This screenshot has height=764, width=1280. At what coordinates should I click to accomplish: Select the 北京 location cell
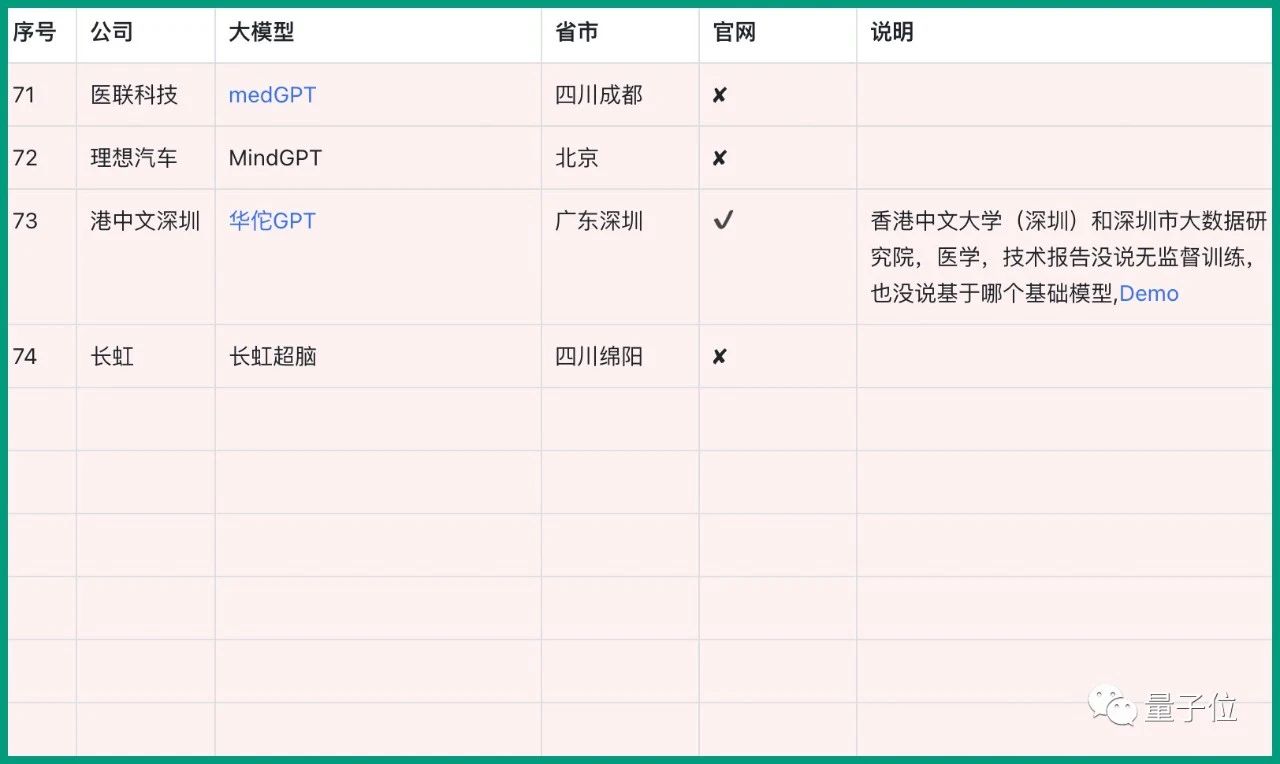click(620, 158)
